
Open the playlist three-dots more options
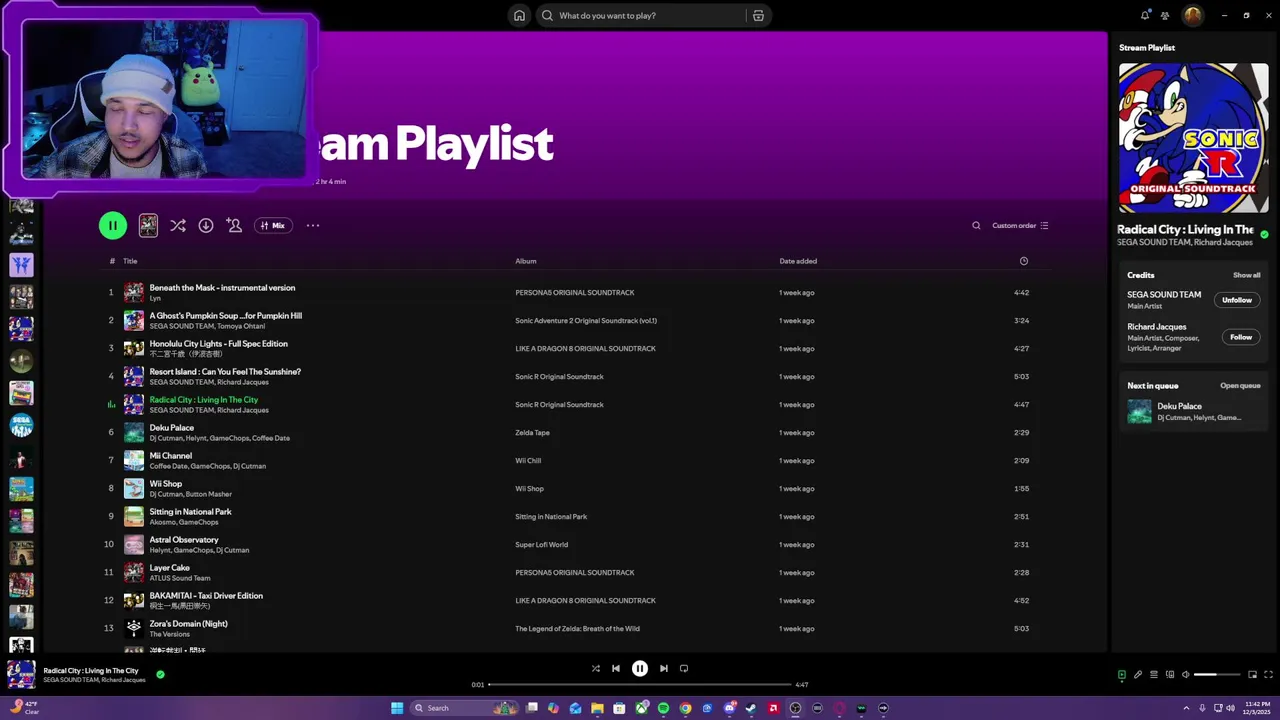point(313,226)
